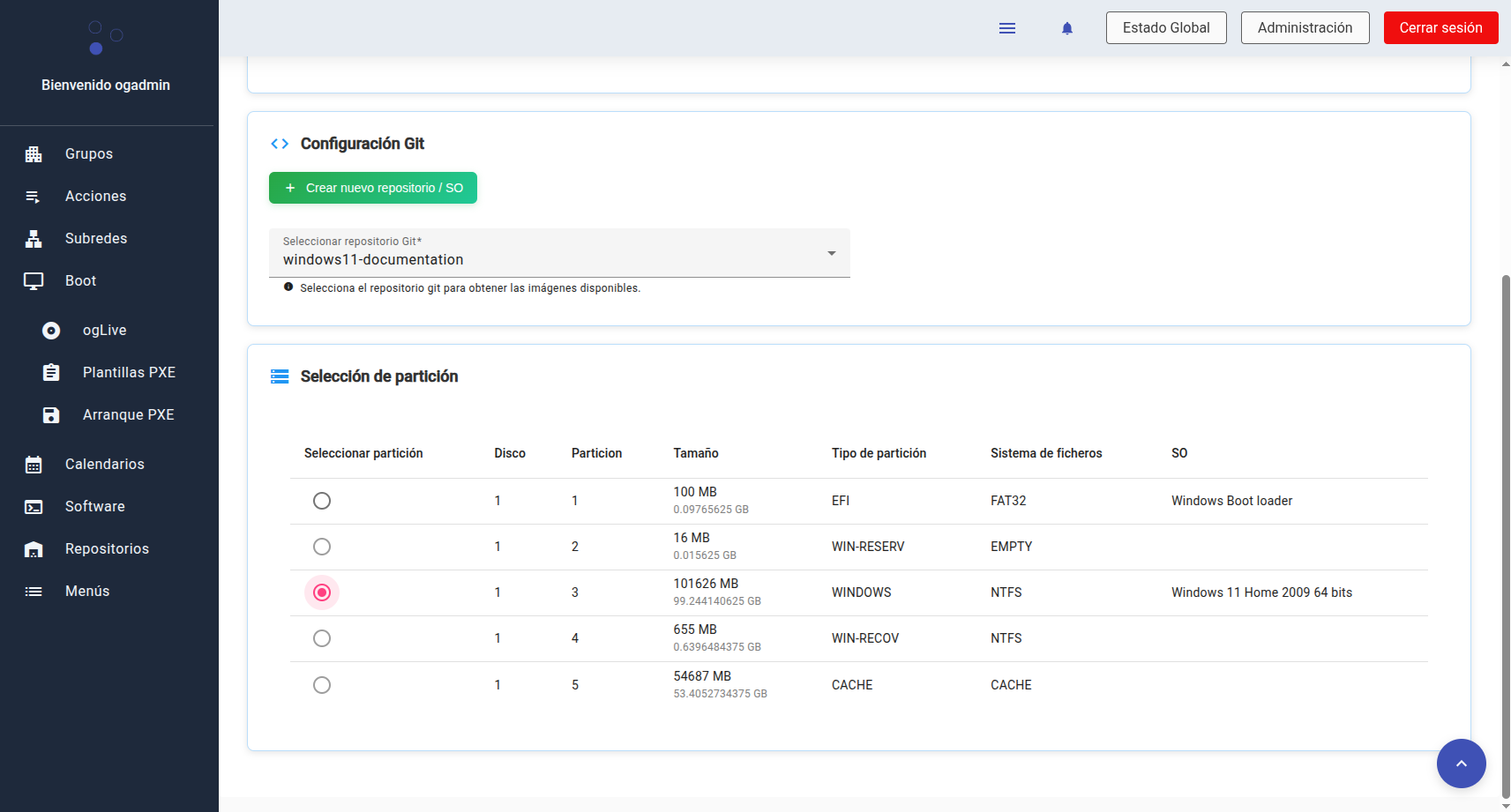
Task: Select the EFI partition radio button
Action: point(322,501)
